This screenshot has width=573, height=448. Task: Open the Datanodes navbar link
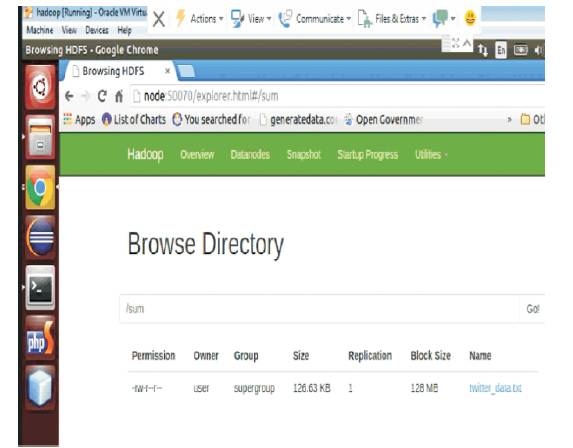coord(250,155)
